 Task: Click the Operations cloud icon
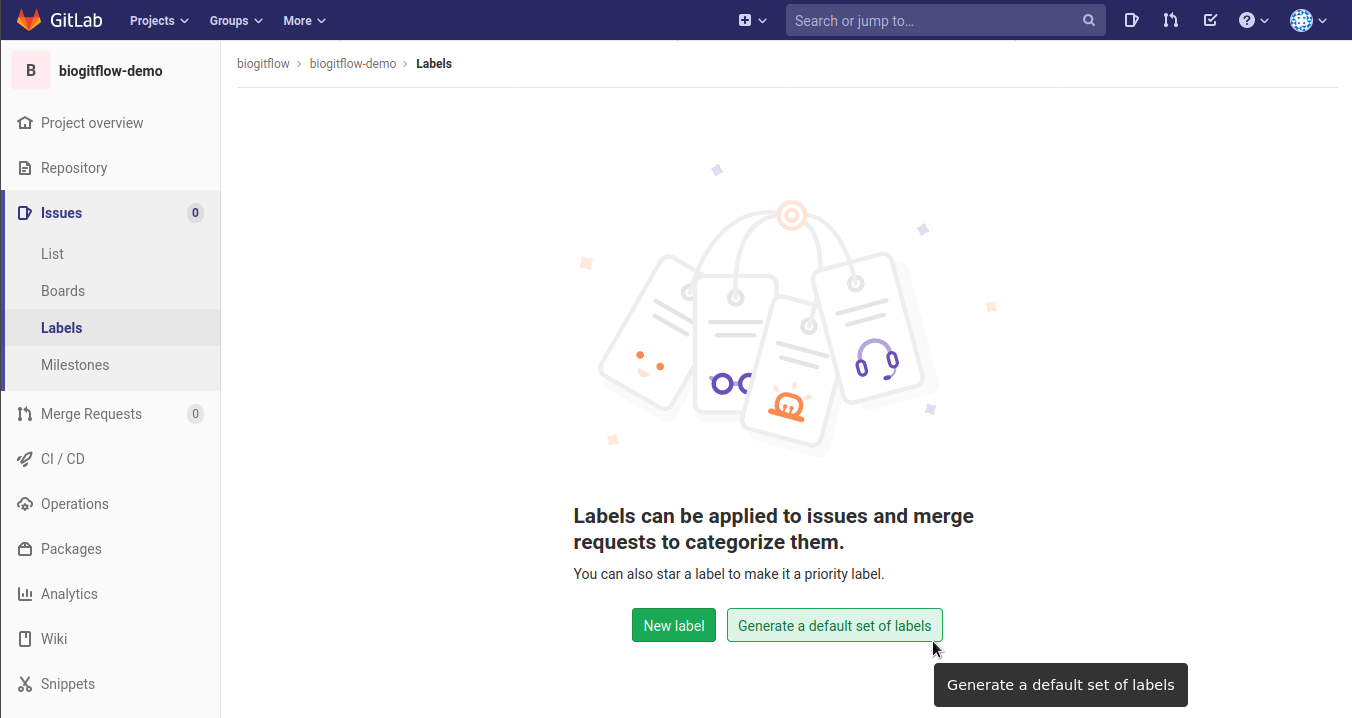pos(25,504)
